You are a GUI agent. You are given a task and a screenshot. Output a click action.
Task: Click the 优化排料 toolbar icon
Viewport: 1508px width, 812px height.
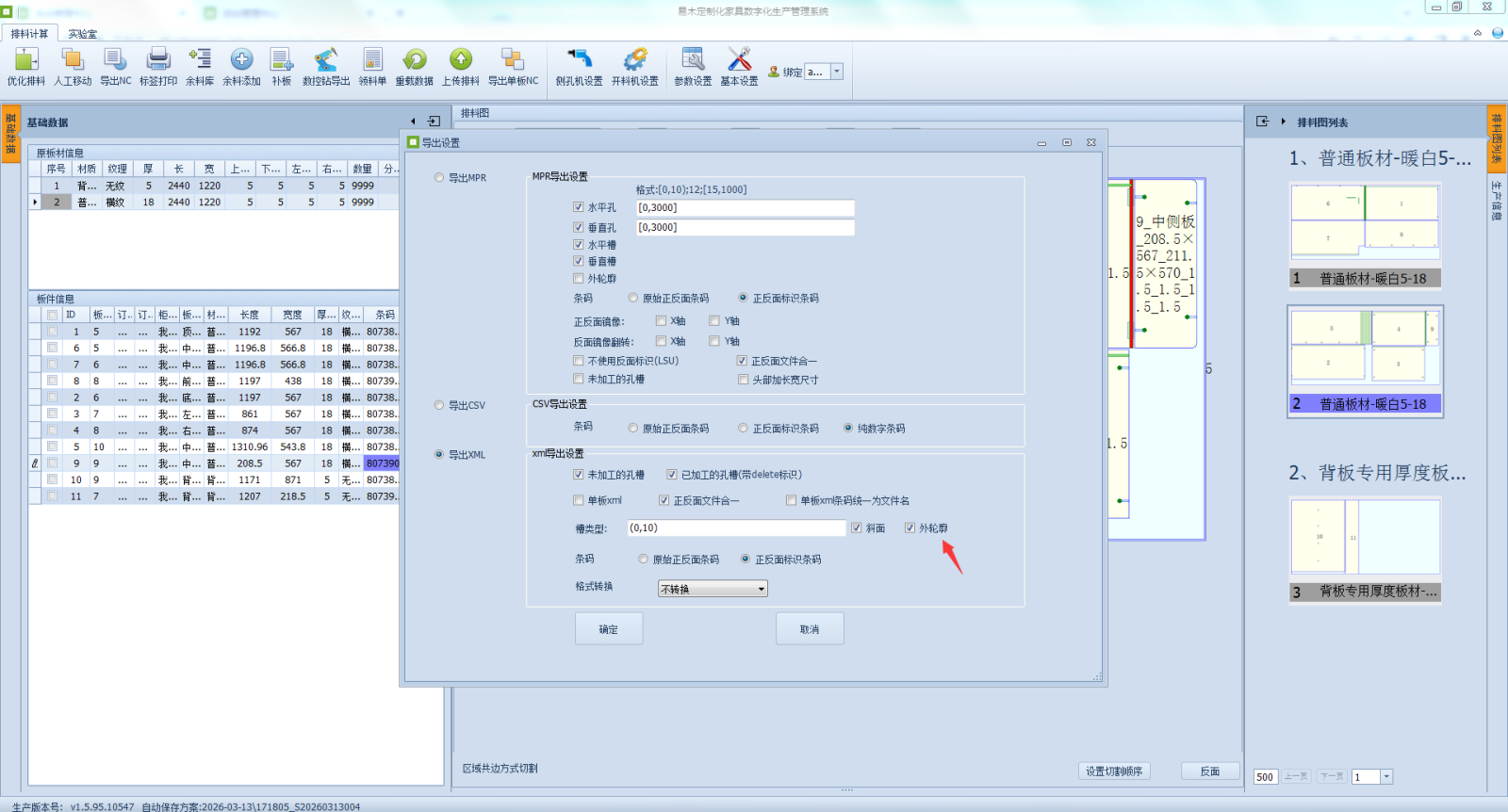25,61
